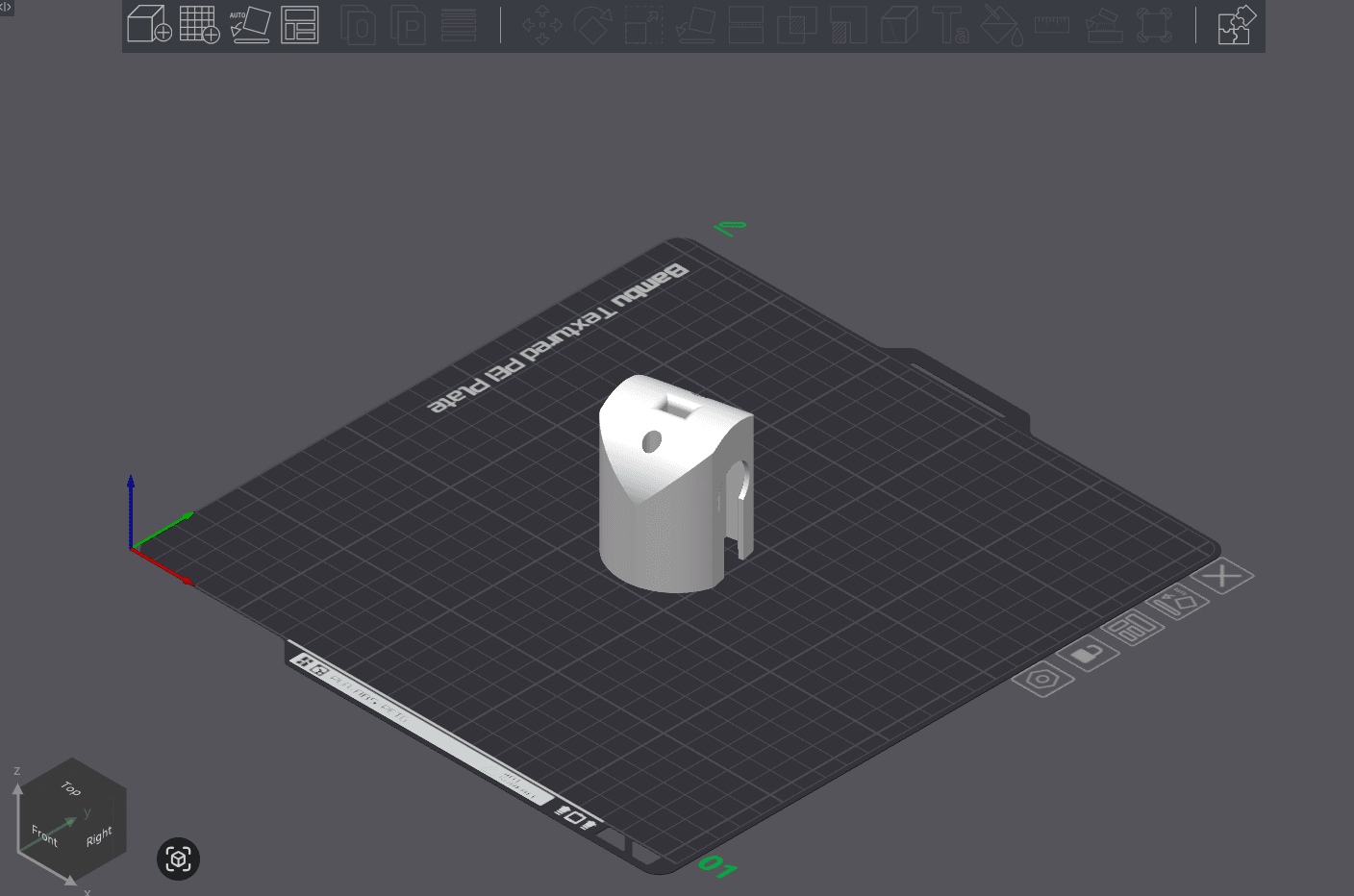1354x896 pixels.
Task: Open the Cut tool
Action: tap(745, 27)
